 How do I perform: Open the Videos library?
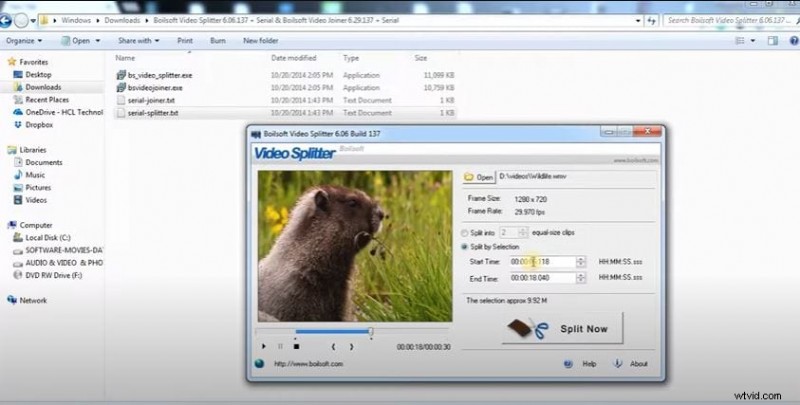click(36, 200)
